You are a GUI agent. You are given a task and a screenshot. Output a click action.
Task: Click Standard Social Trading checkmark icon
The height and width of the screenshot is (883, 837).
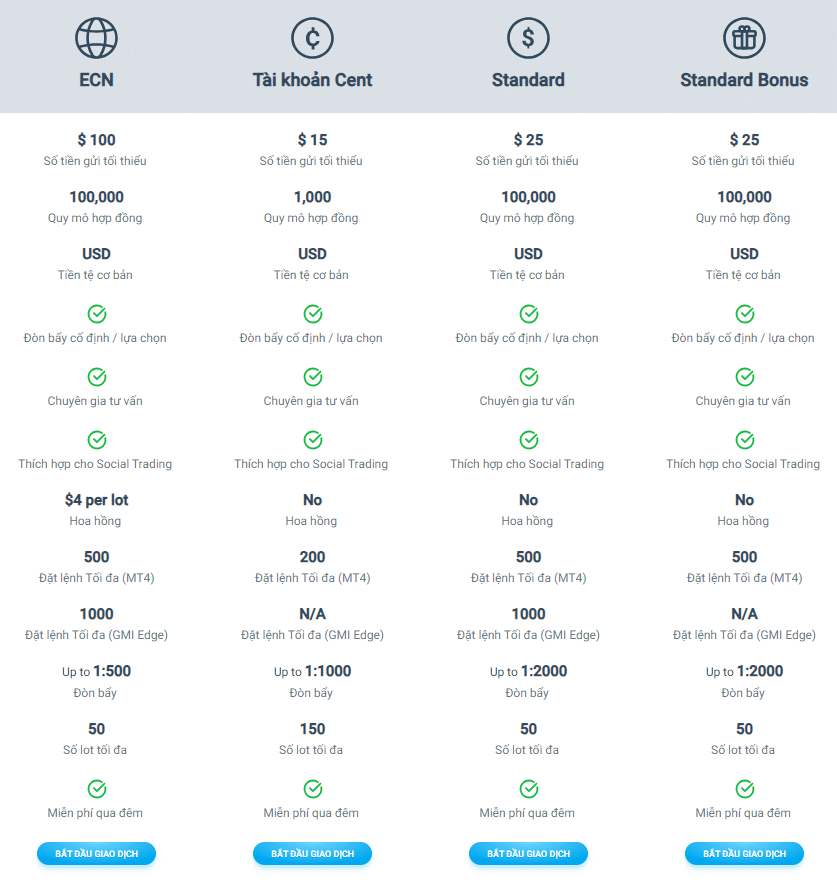[x=528, y=440]
